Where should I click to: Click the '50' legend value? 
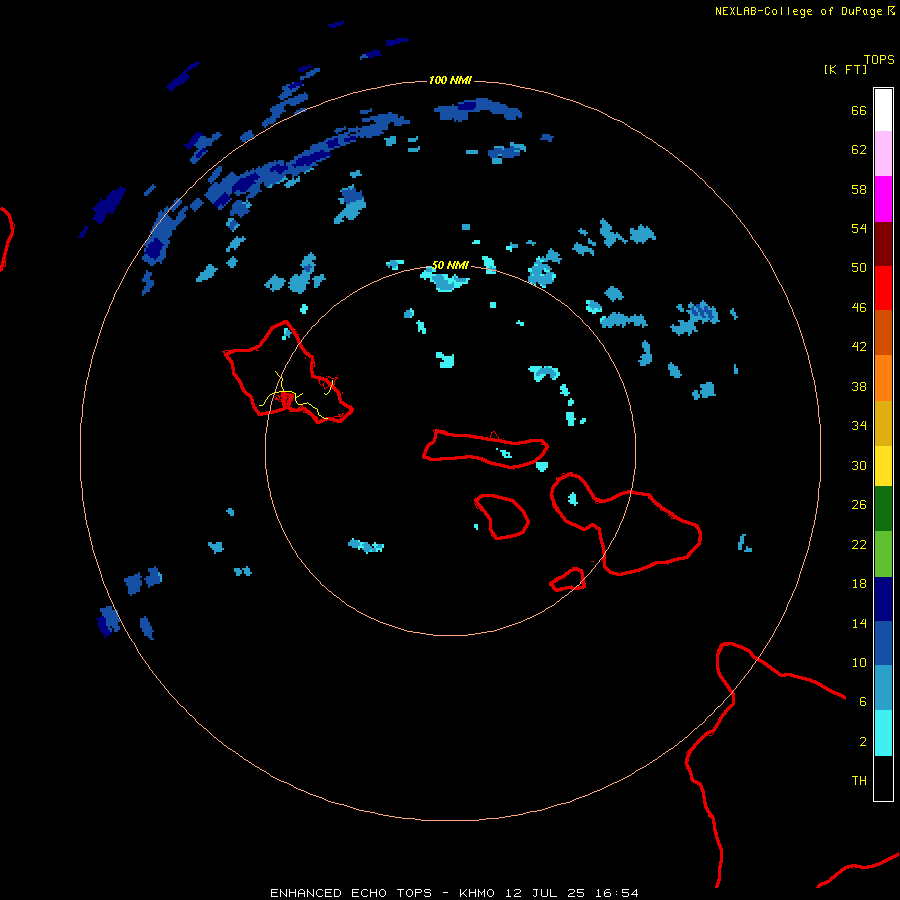click(x=859, y=267)
